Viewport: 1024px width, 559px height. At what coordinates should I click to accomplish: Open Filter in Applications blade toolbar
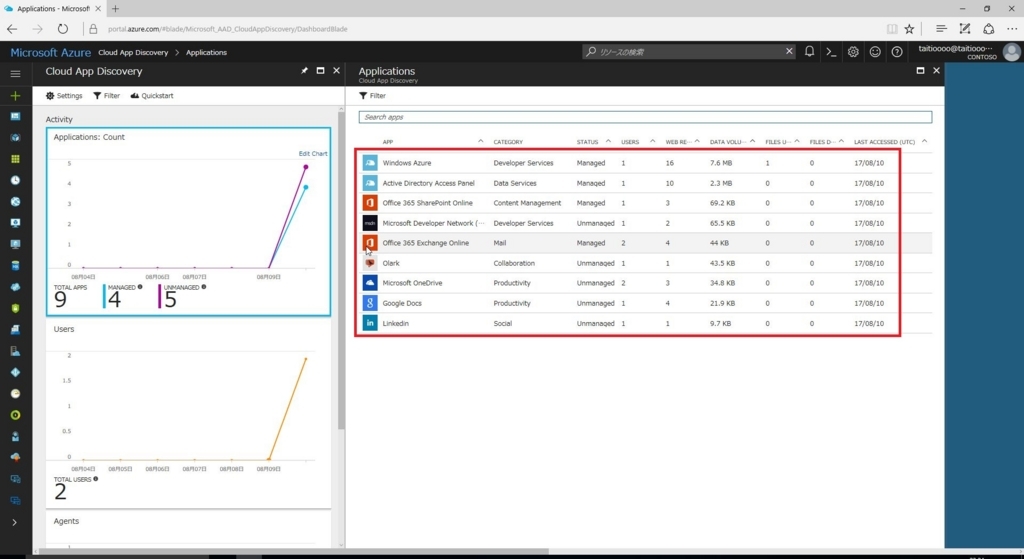pos(372,95)
